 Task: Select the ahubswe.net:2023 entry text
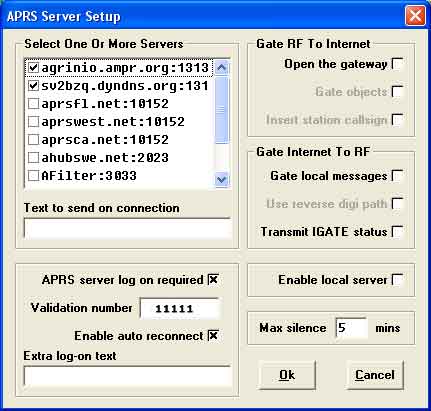click(x=105, y=158)
